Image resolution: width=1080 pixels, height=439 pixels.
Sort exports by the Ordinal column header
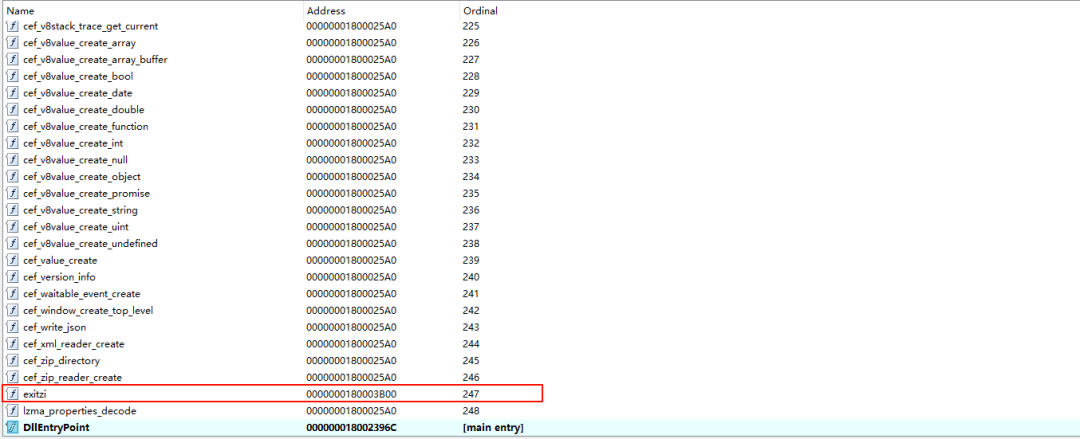pyautogui.click(x=769, y=11)
